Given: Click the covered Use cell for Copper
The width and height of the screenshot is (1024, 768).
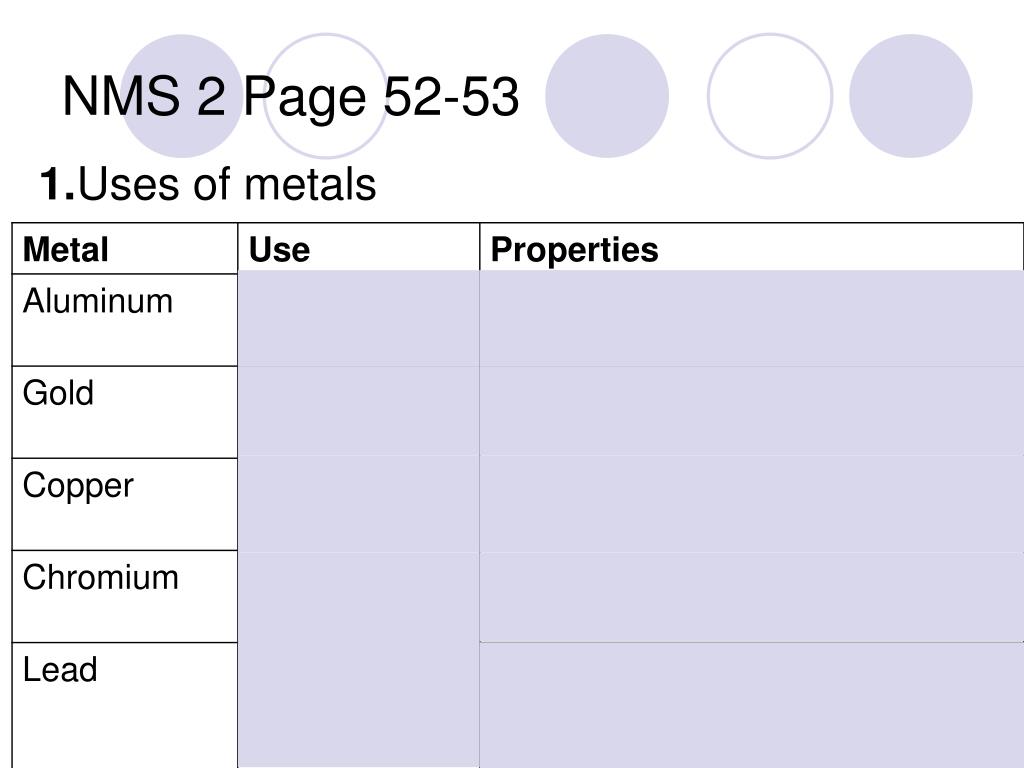Looking at the screenshot, I should (359, 504).
